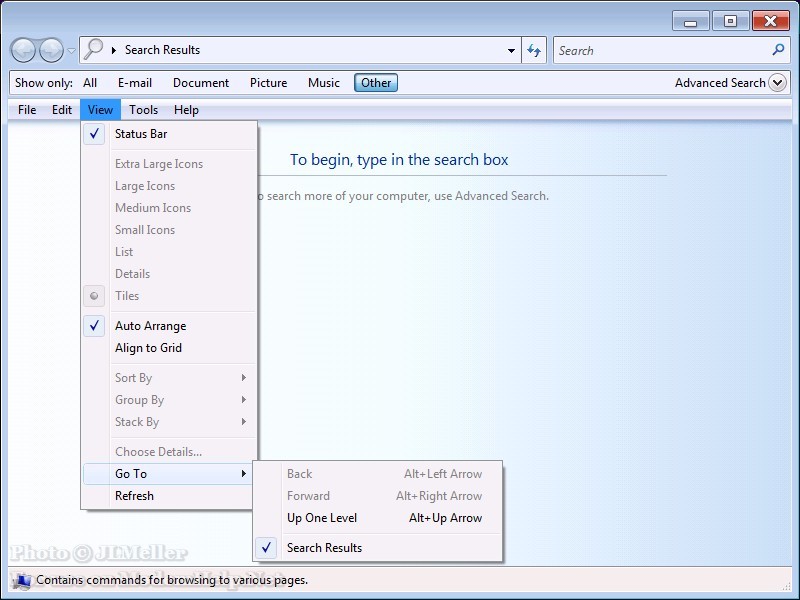Filter results to show only E-mail
Screen dimensions: 800x600
tap(135, 83)
